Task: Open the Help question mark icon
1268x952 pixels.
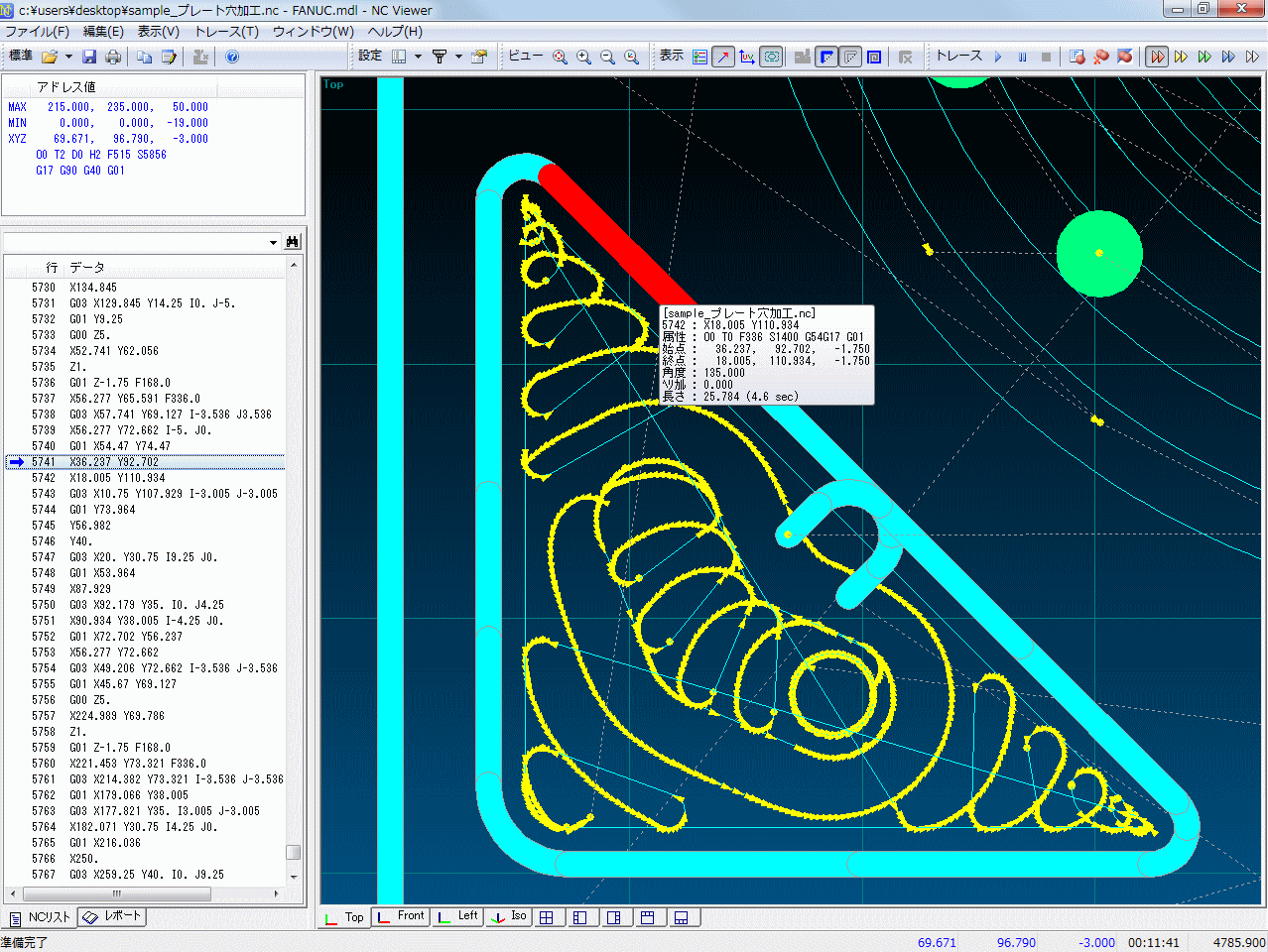Action: pyautogui.click(x=232, y=58)
